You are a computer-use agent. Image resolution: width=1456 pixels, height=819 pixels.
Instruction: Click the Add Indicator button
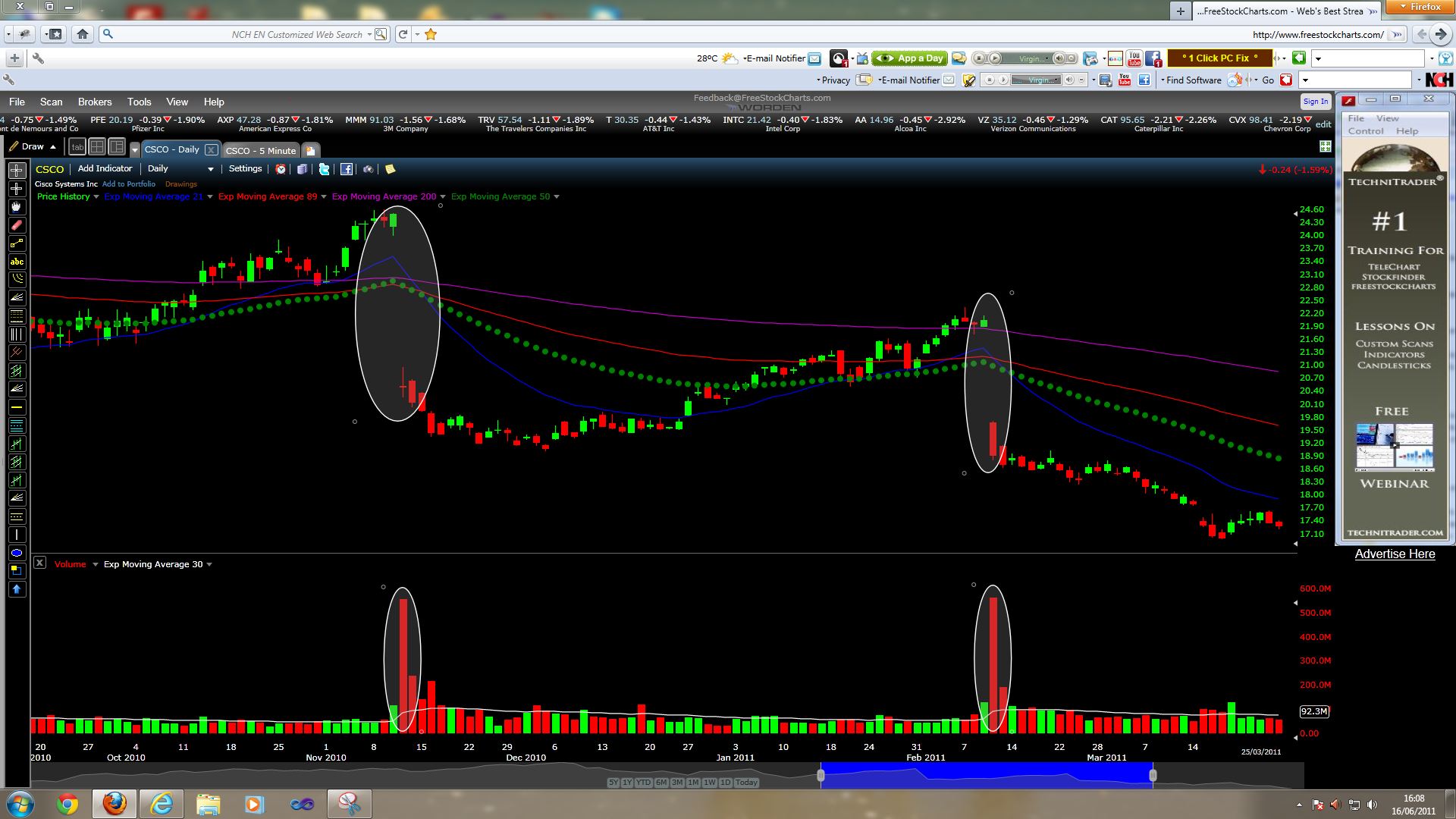pos(105,169)
